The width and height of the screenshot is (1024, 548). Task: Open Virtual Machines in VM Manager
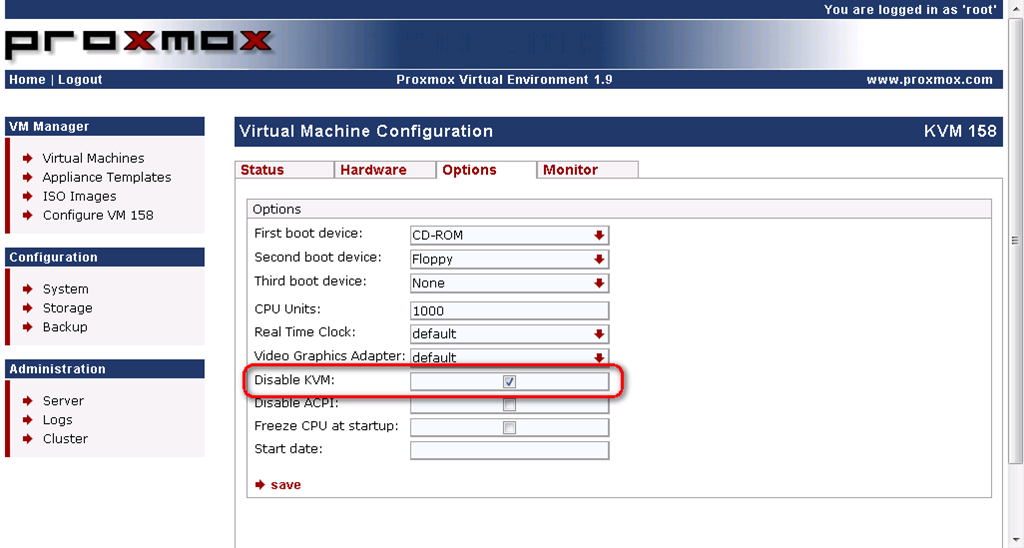[93, 158]
